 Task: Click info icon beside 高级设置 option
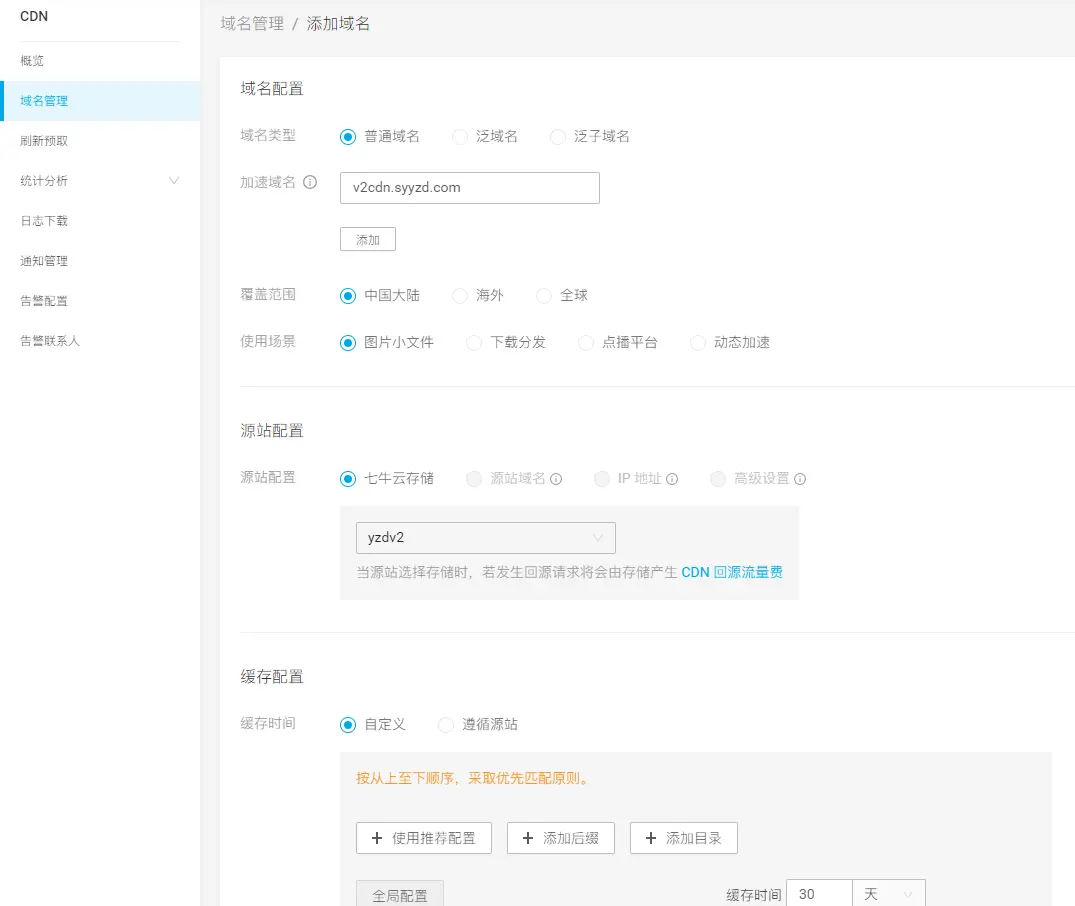[800, 479]
